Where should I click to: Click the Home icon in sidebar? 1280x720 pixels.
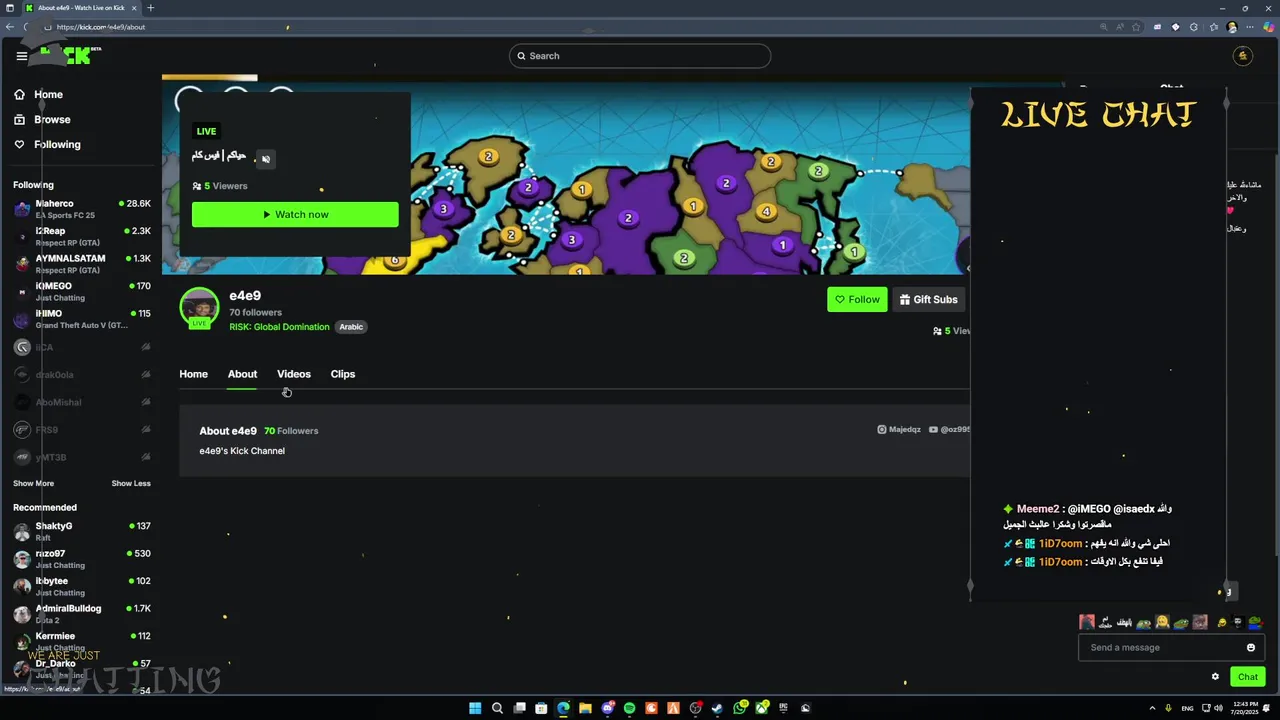[19, 94]
